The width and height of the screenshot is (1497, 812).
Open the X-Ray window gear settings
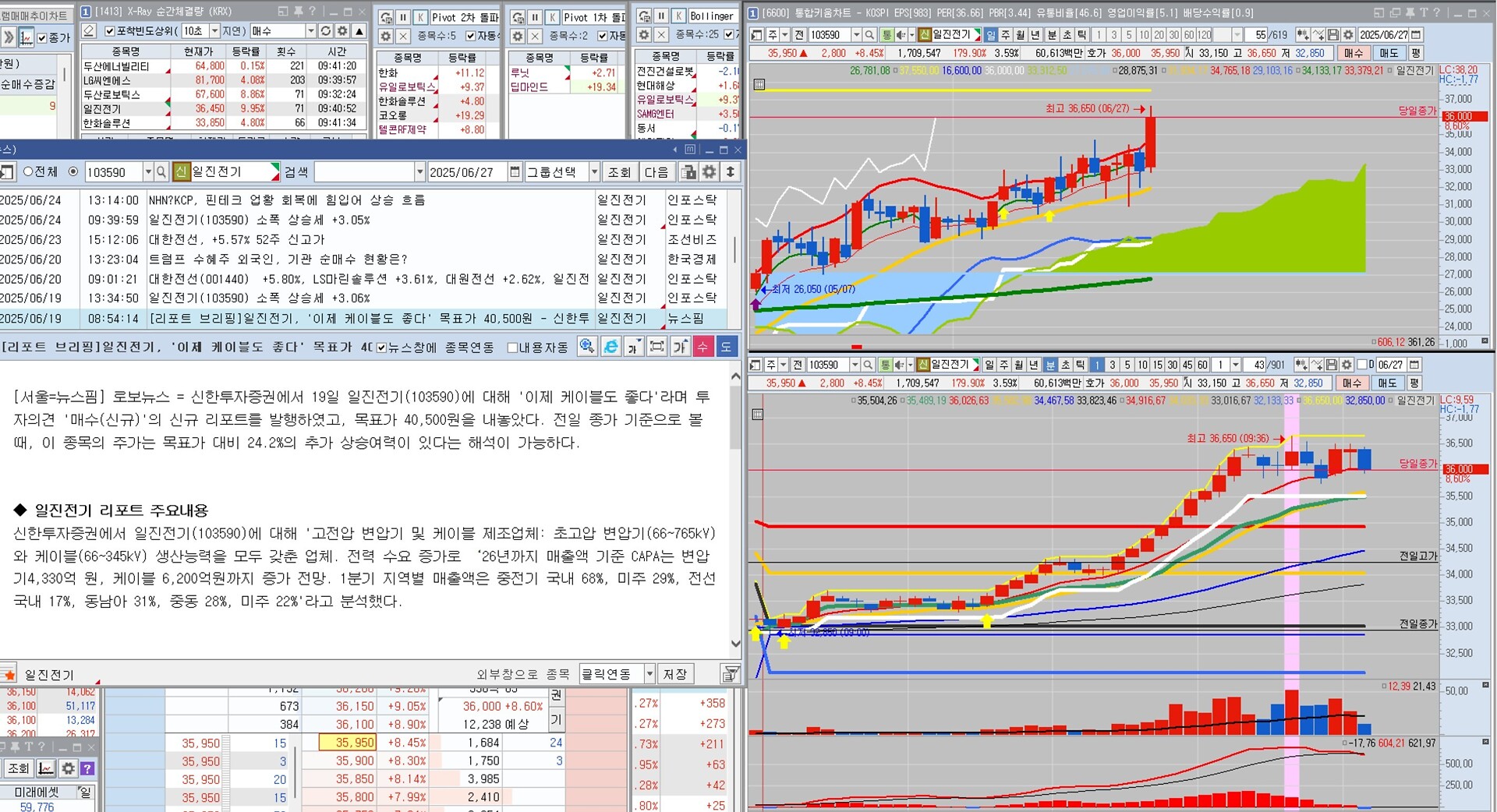click(x=342, y=30)
